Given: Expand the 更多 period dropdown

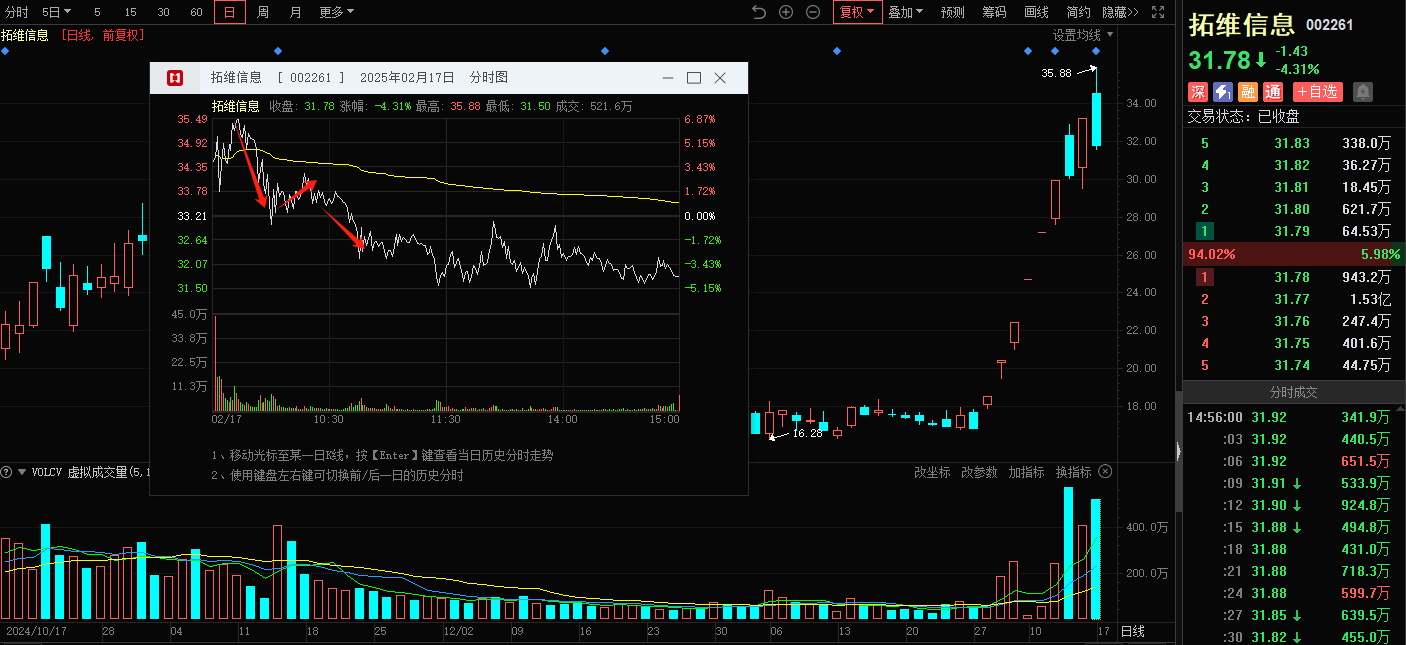Looking at the screenshot, I should tap(336, 12).
